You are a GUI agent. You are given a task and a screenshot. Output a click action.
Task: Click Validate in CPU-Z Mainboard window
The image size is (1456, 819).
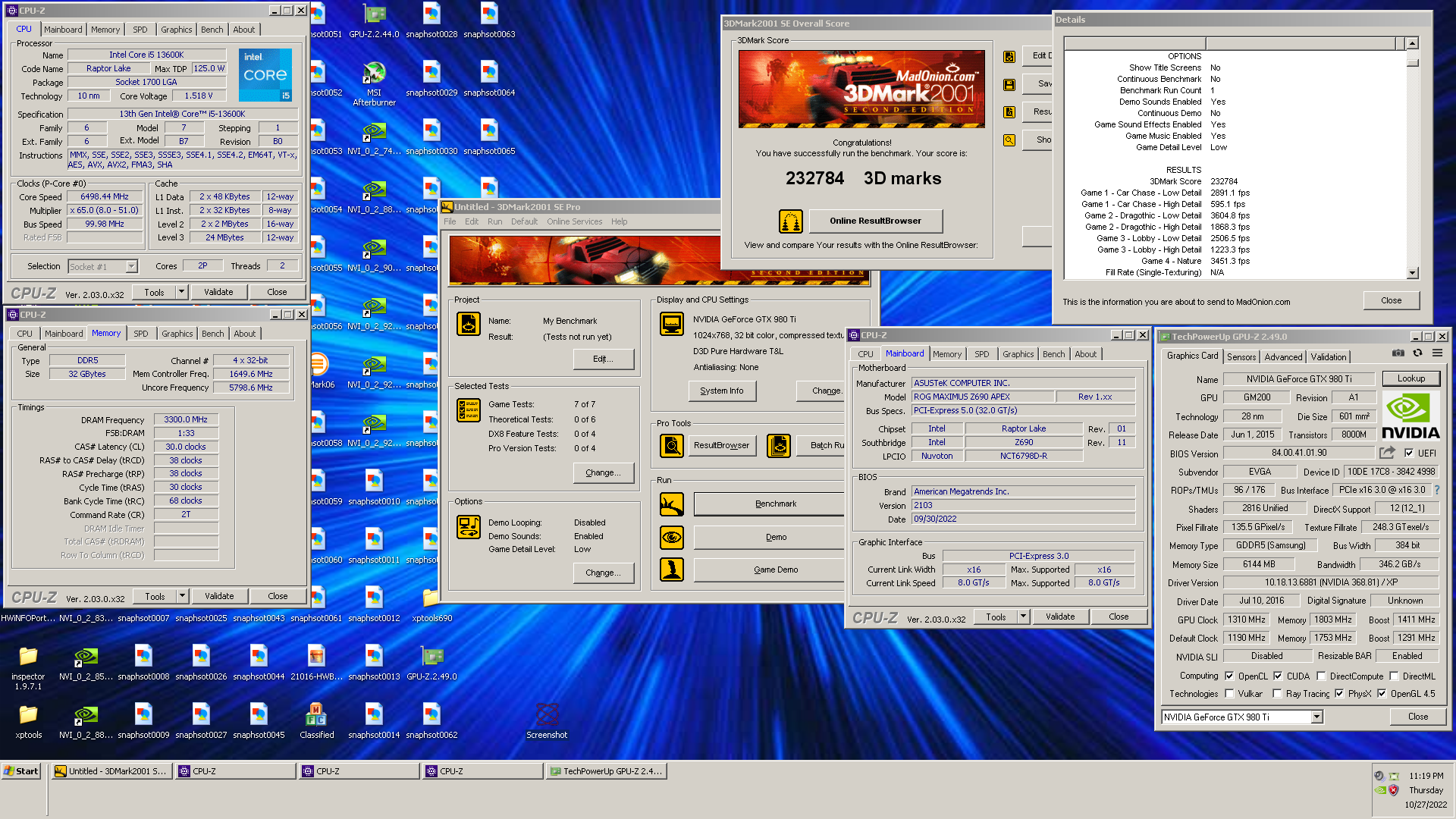pos(1060,617)
